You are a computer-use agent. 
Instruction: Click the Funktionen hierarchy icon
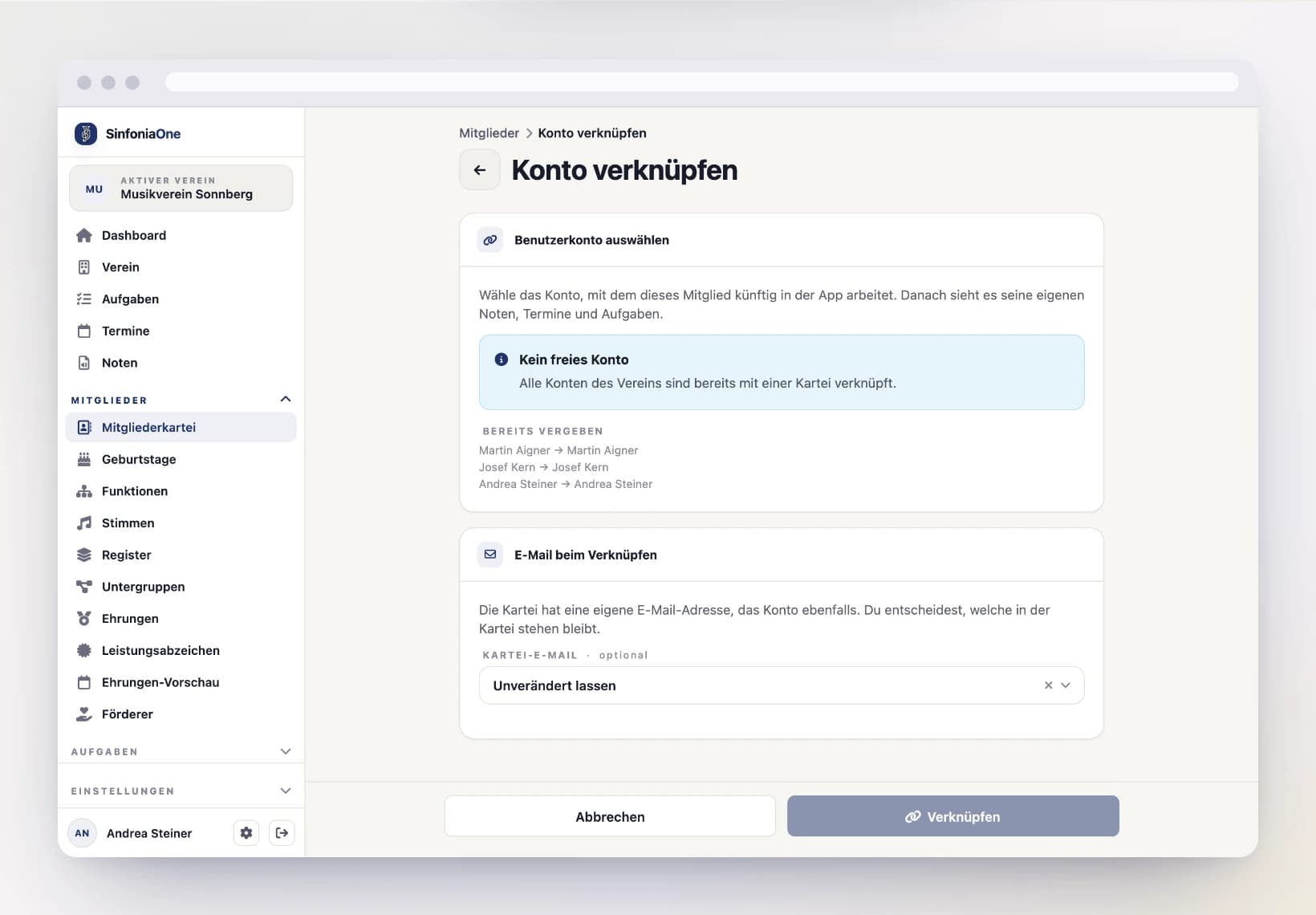coord(84,491)
